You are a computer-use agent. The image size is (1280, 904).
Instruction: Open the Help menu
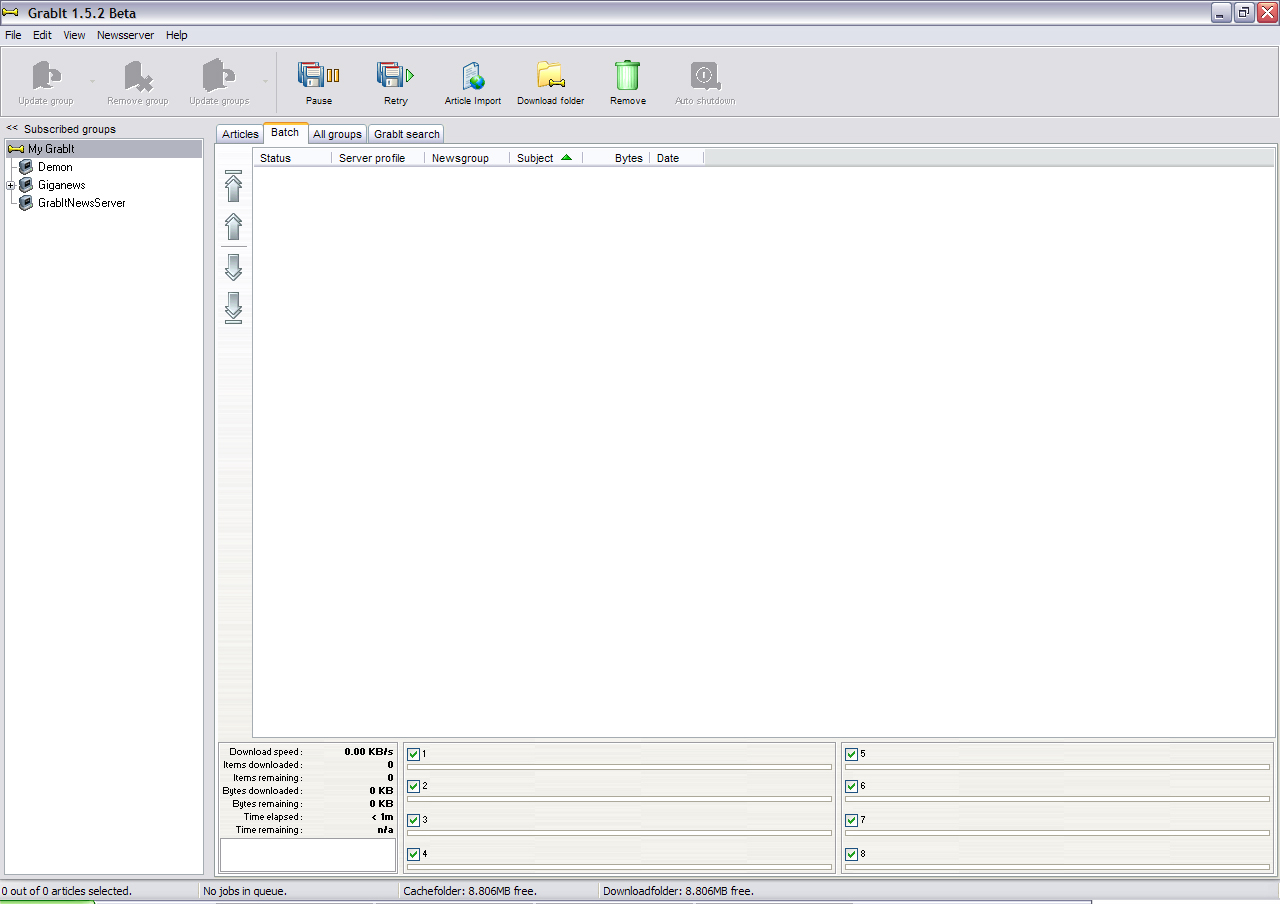click(x=177, y=35)
